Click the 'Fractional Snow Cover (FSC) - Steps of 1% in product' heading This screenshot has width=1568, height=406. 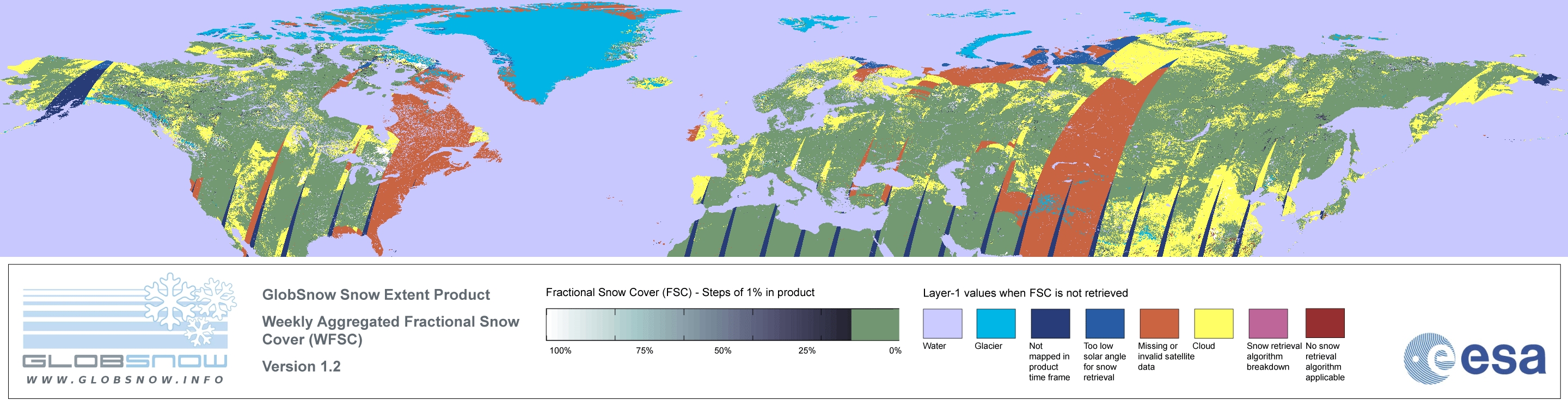pos(680,293)
